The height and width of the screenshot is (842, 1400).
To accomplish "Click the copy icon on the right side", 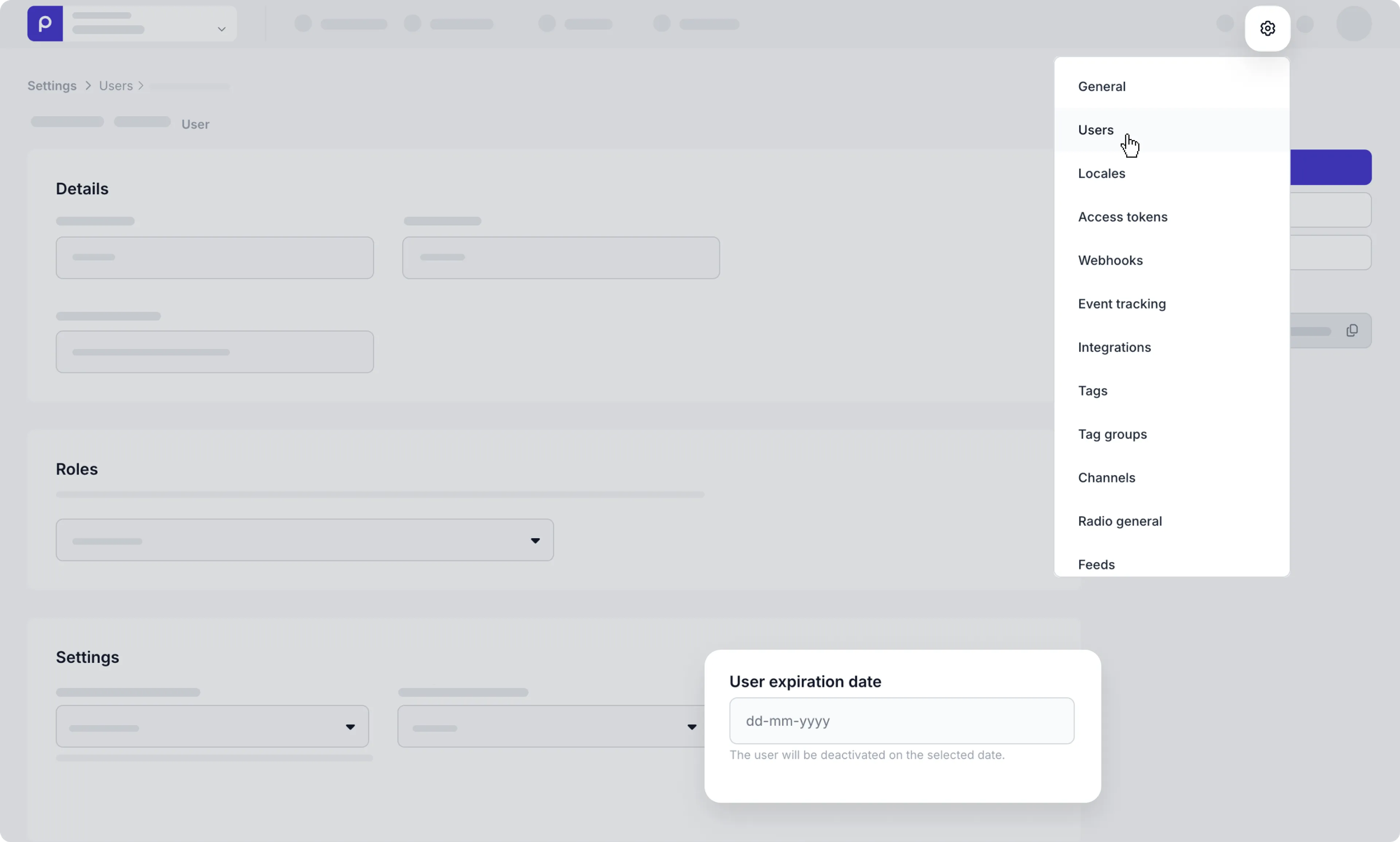I will (1352, 331).
